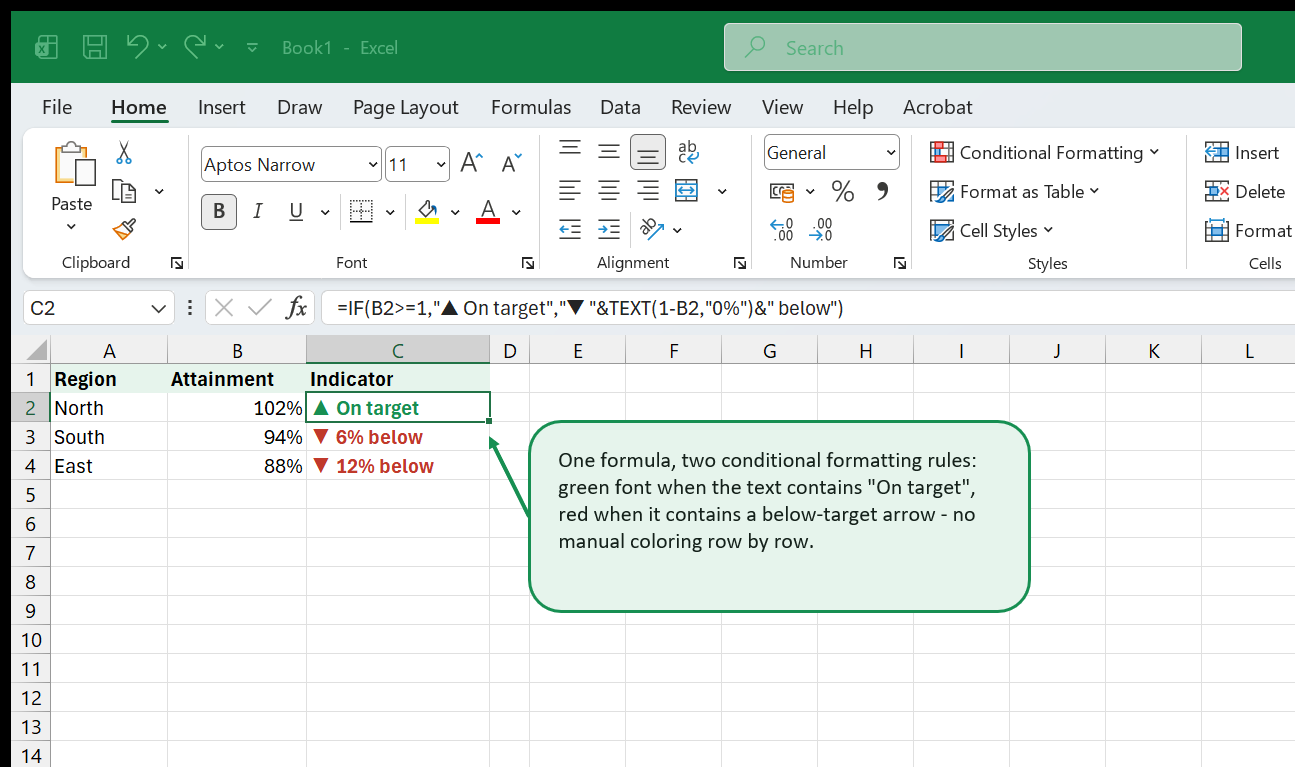The width and height of the screenshot is (1295, 767).
Task: Click the Fill Color paint bucket
Action: pyautogui.click(x=427, y=211)
